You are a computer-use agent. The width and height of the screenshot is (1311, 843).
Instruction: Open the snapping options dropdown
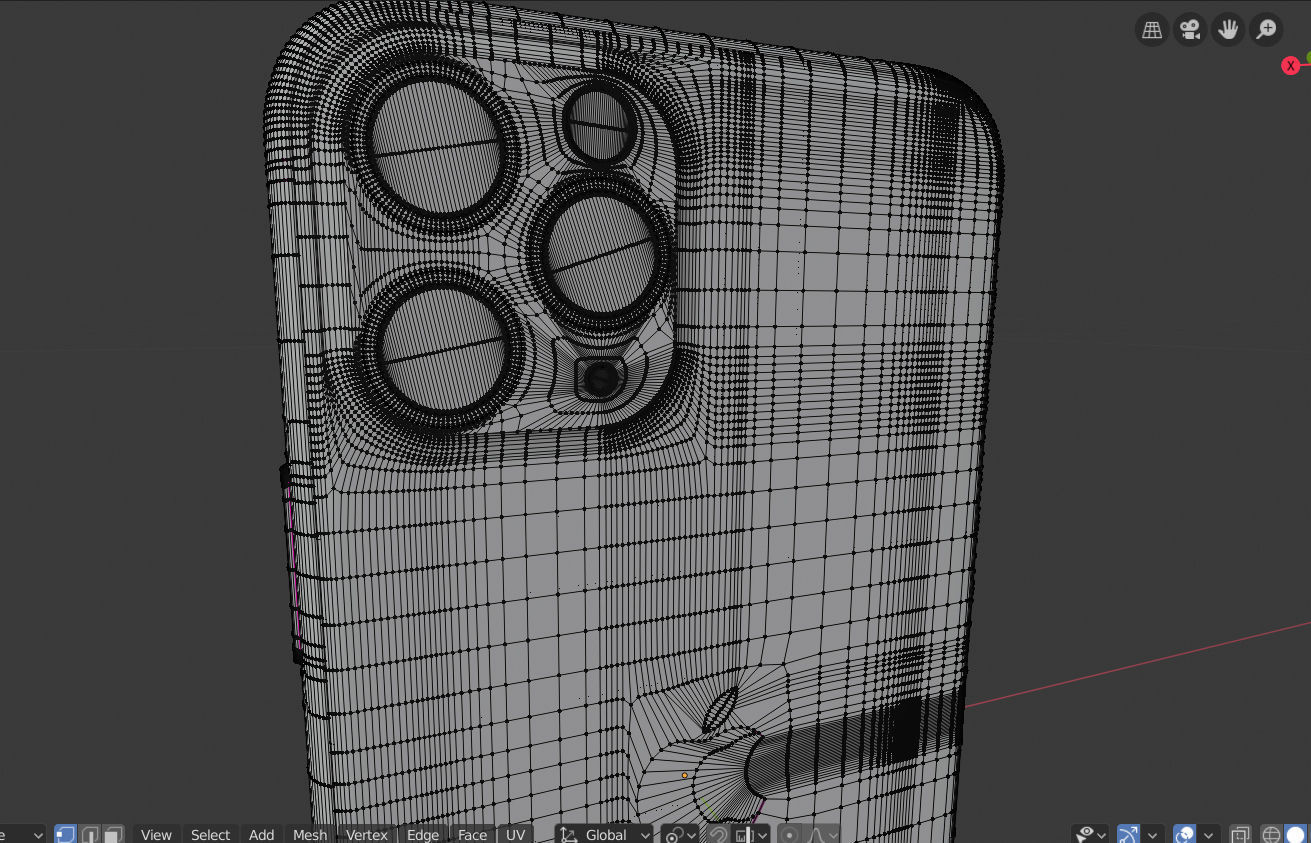coord(751,835)
